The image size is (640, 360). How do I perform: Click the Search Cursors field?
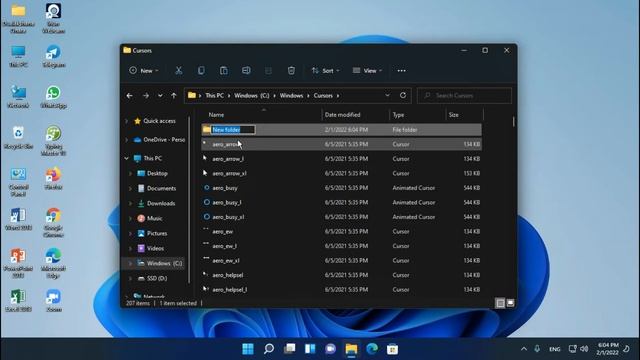(x=464, y=96)
